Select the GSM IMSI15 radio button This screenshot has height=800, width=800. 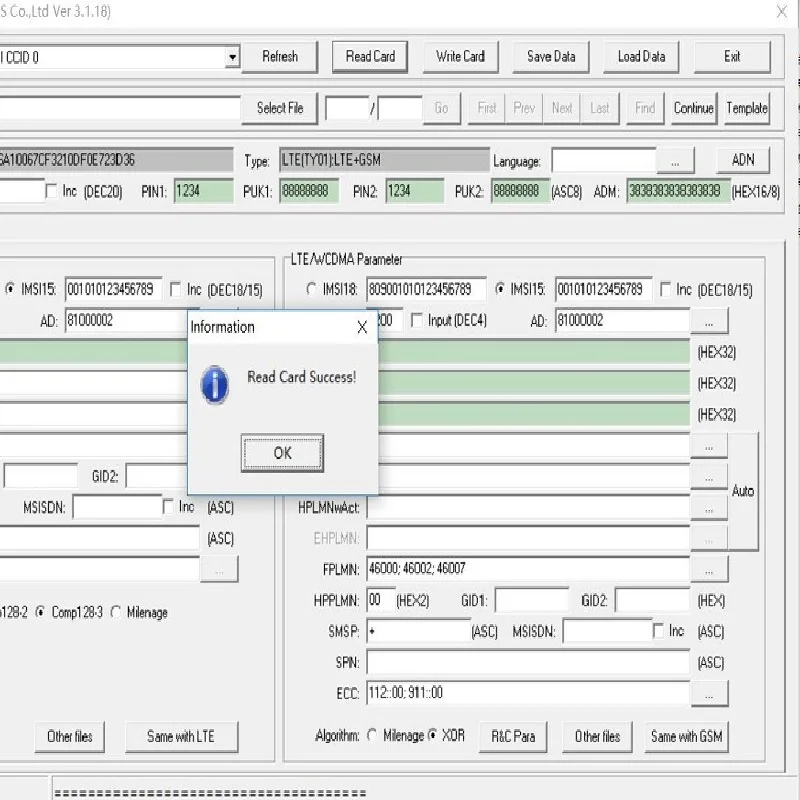click(10, 289)
